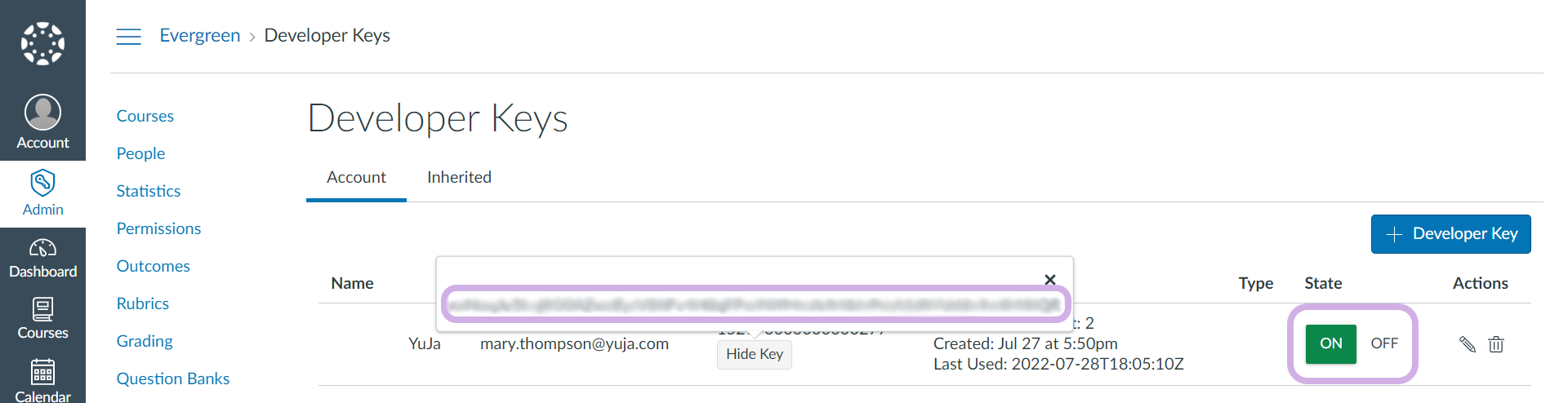The width and height of the screenshot is (1568, 403).
Task: Select the blurred key text field
Action: tap(755, 305)
